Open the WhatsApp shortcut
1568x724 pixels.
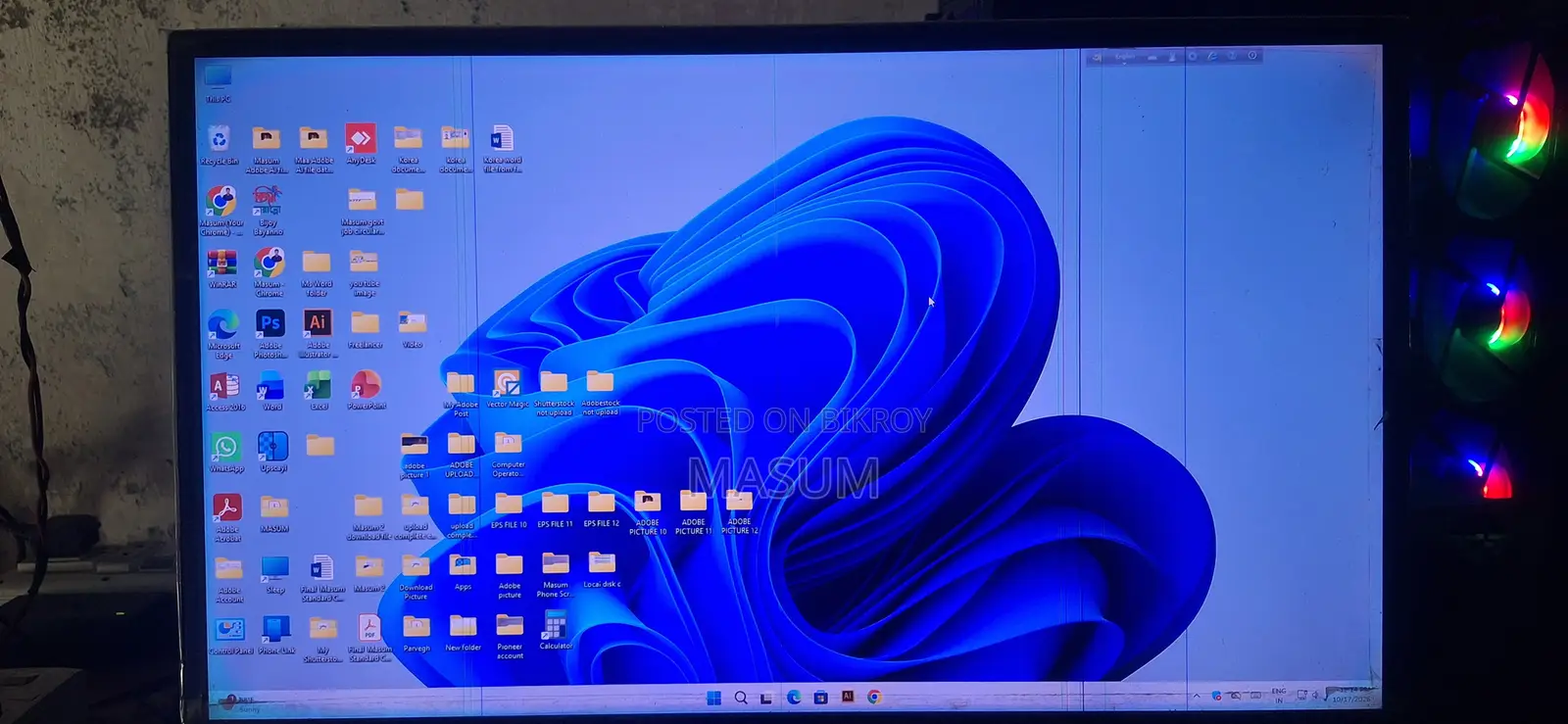pyautogui.click(x=226, y=454)
